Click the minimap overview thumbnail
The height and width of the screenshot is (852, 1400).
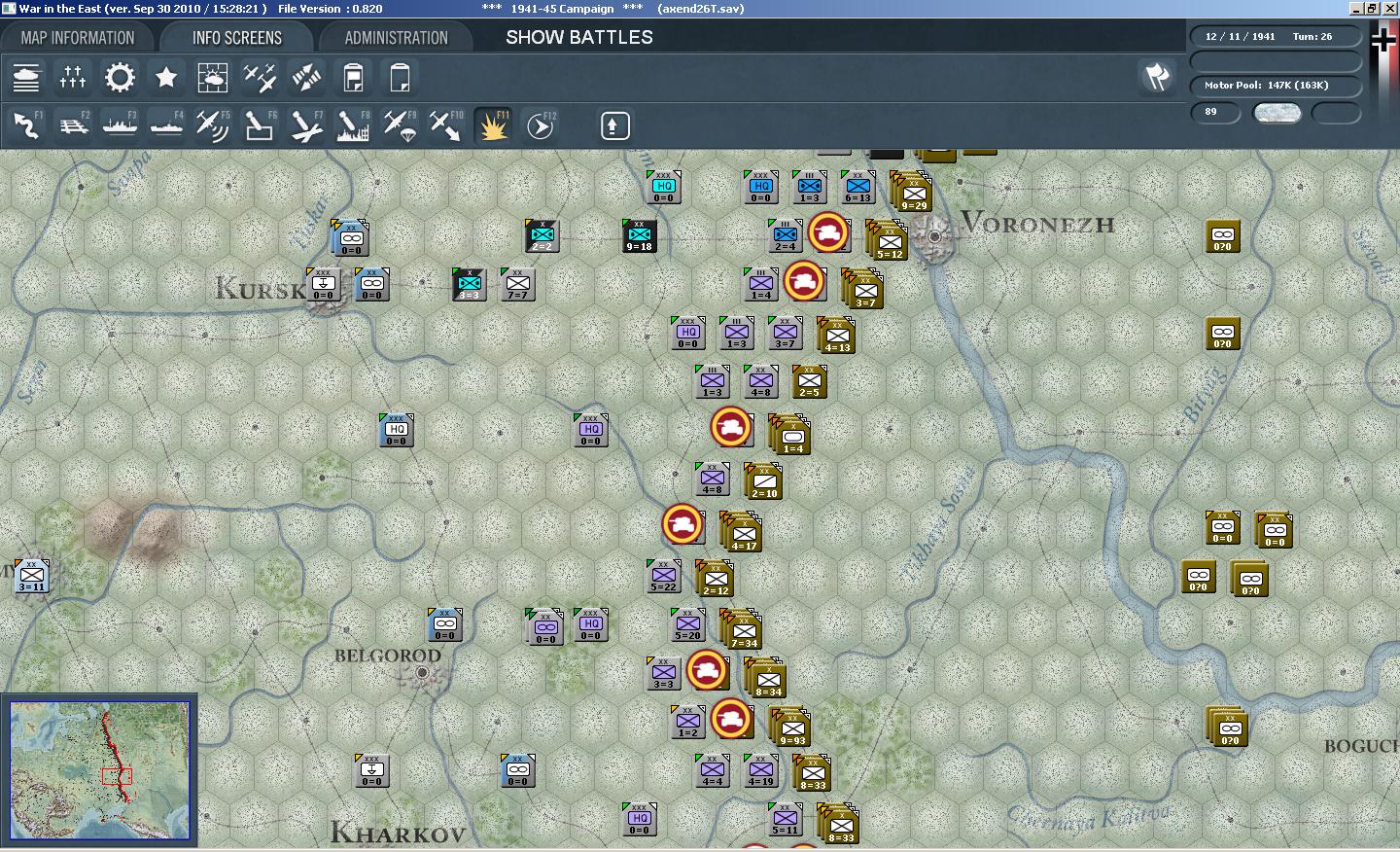(x=99, y=770)
